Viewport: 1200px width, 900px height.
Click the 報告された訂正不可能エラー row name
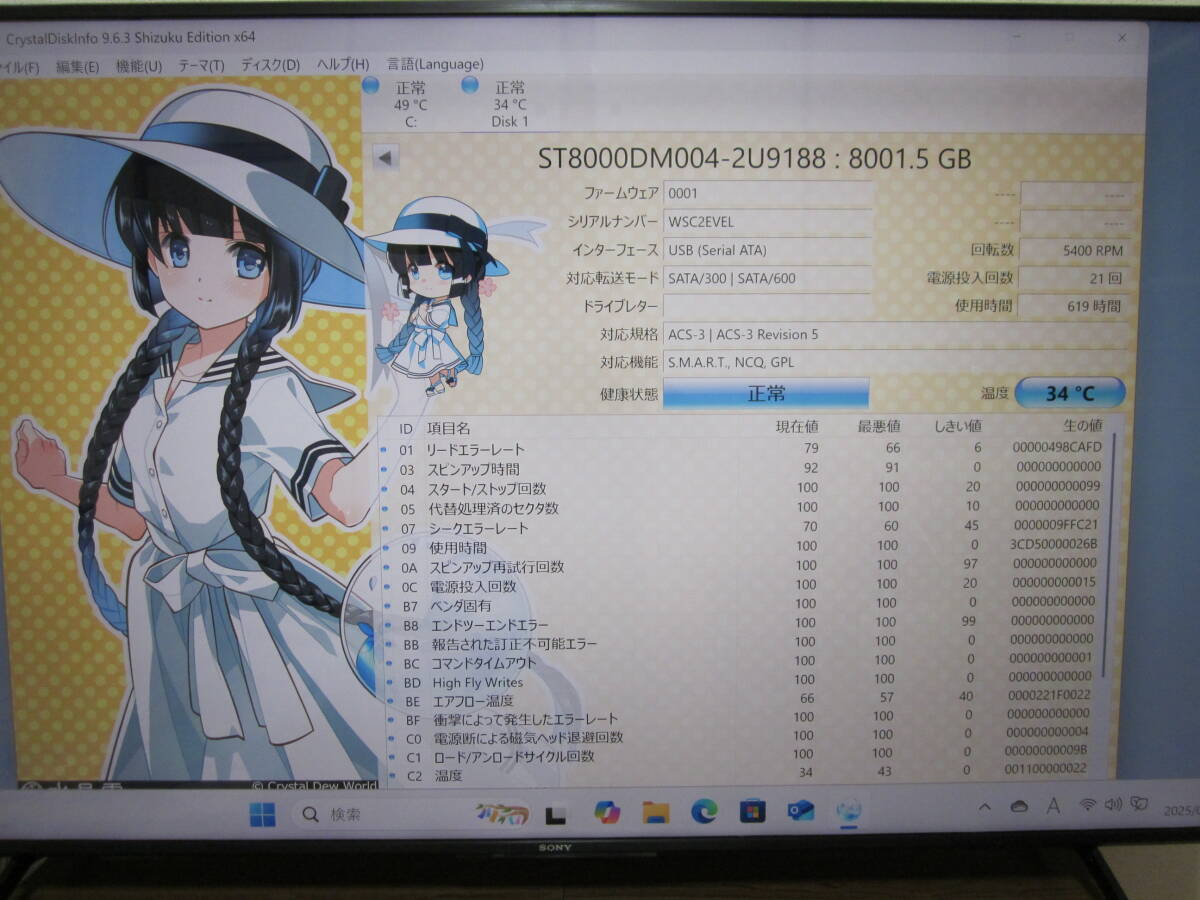click(x=515, y=644)
